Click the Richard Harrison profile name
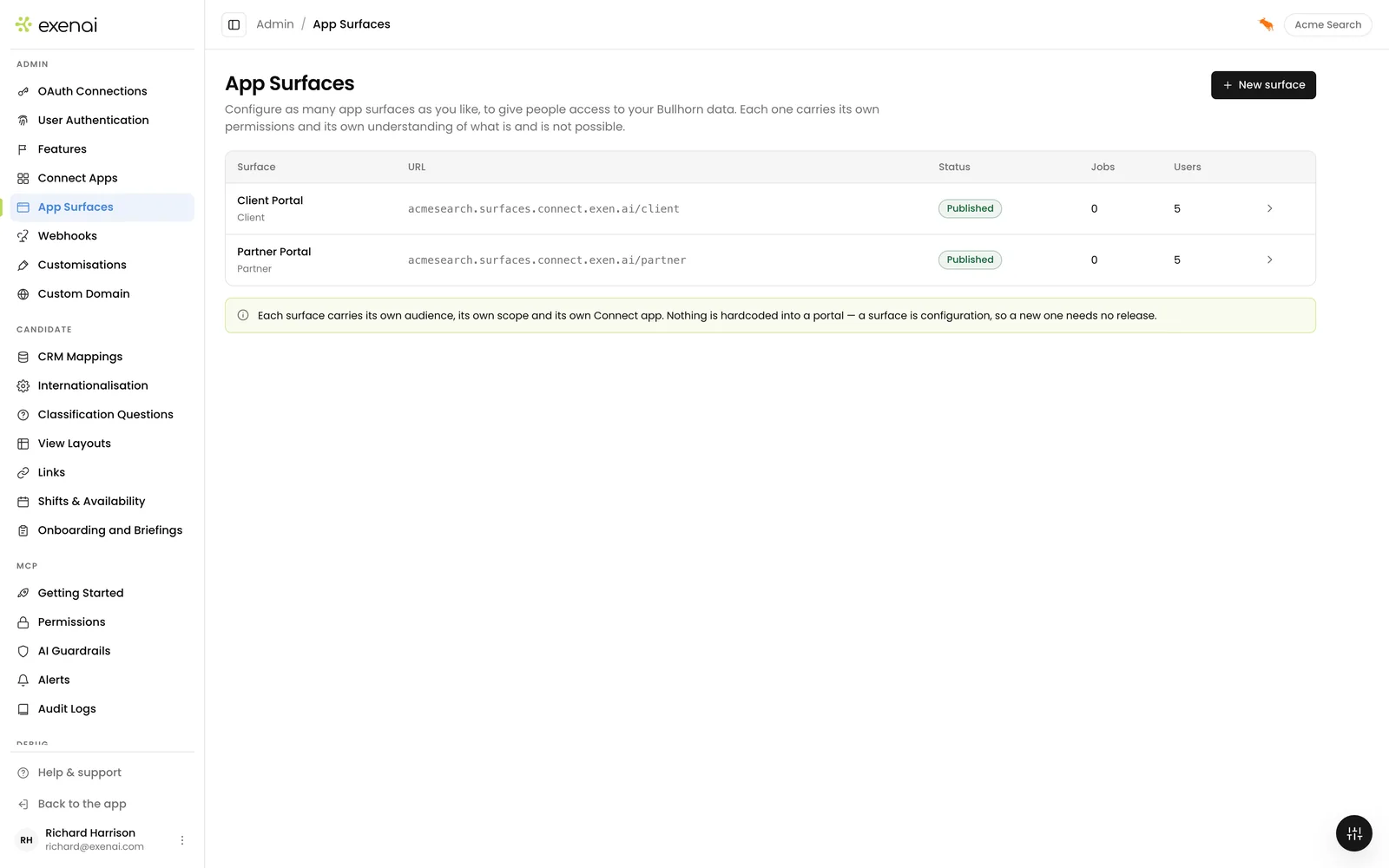The width and height of the screenshot is (1389, 868). point(90,832)
